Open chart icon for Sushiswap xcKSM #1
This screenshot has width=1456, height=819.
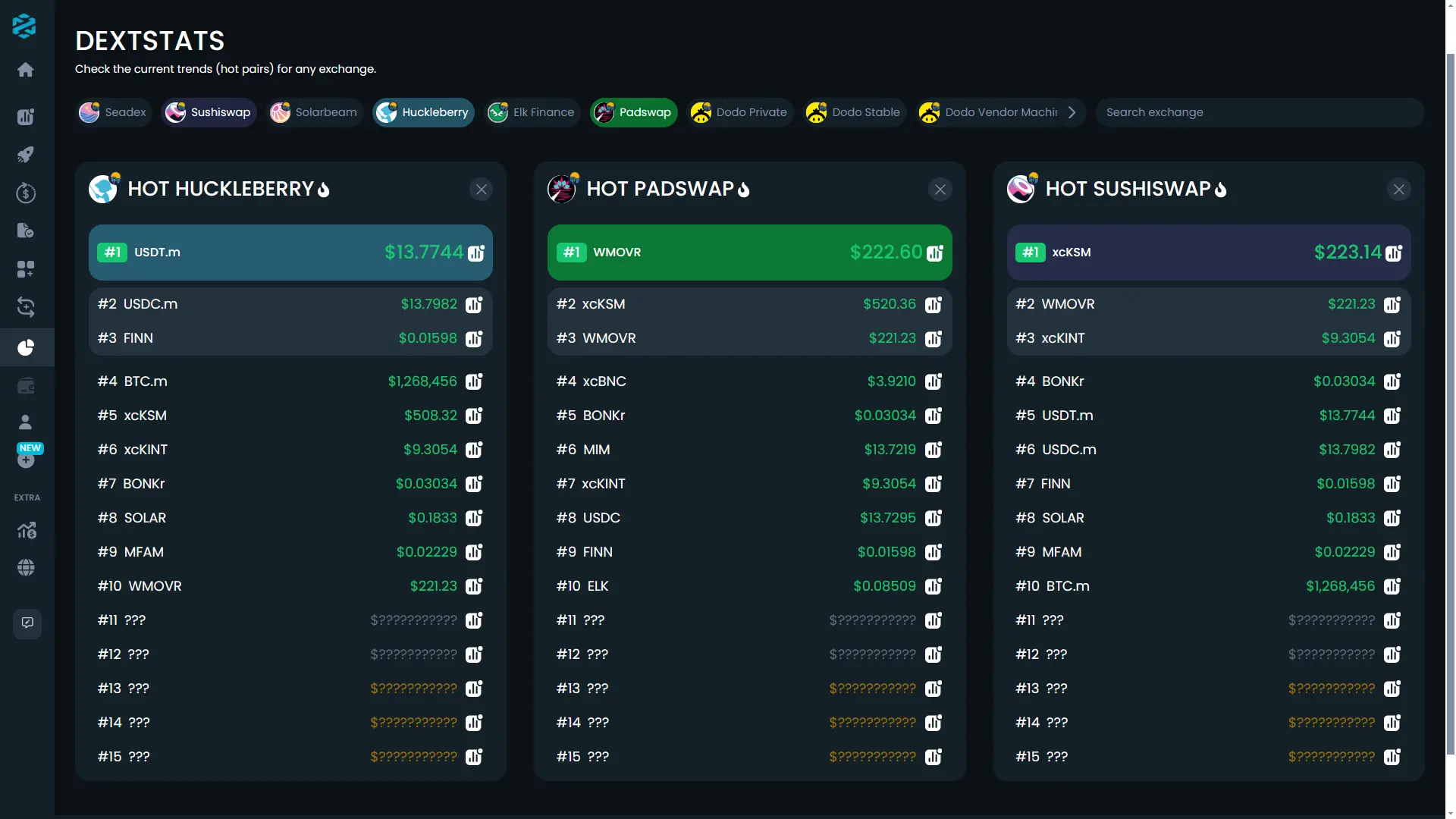coord(1394,253)
